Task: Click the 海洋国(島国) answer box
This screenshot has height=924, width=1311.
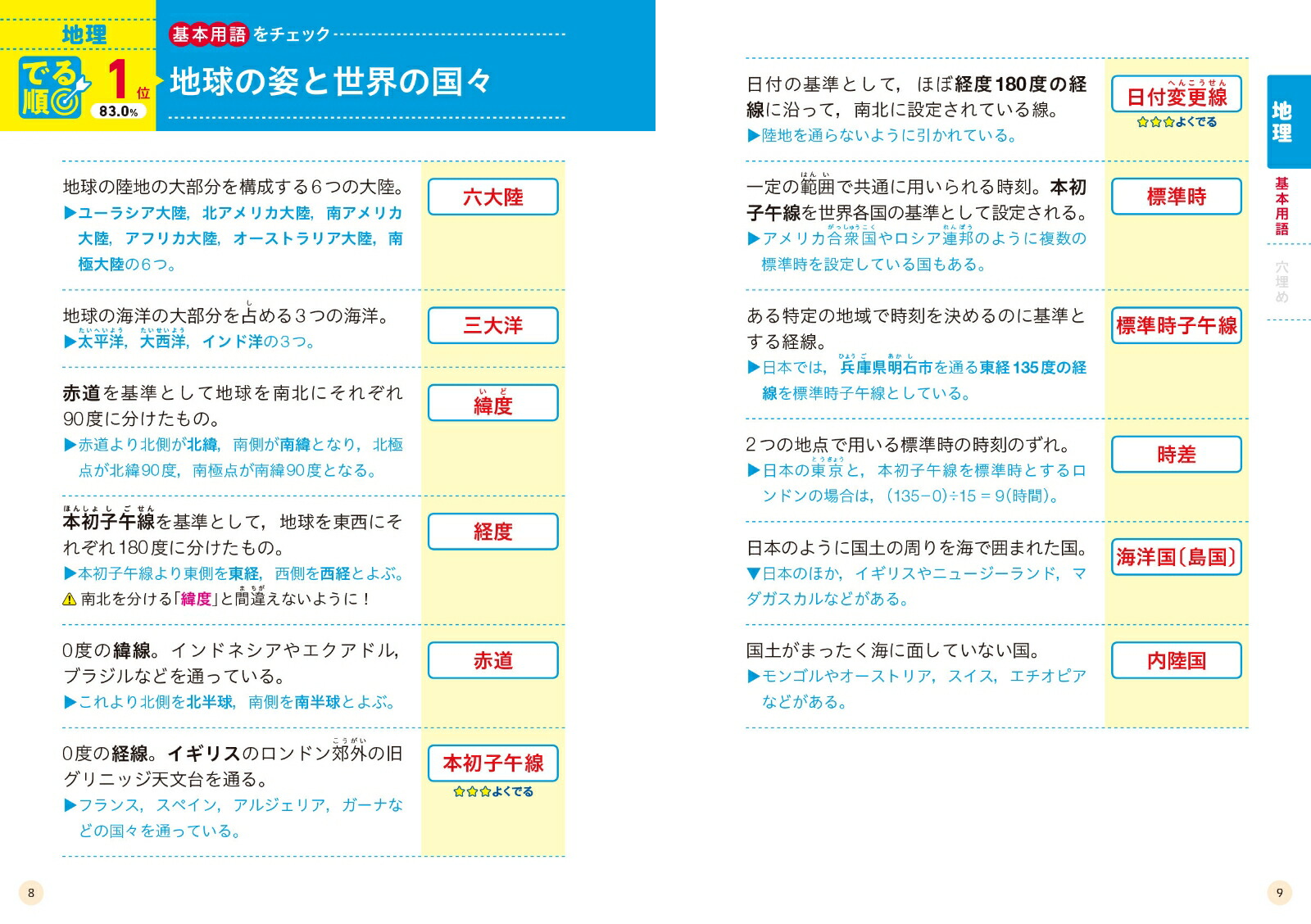Action: click(x=1177, y=557)
